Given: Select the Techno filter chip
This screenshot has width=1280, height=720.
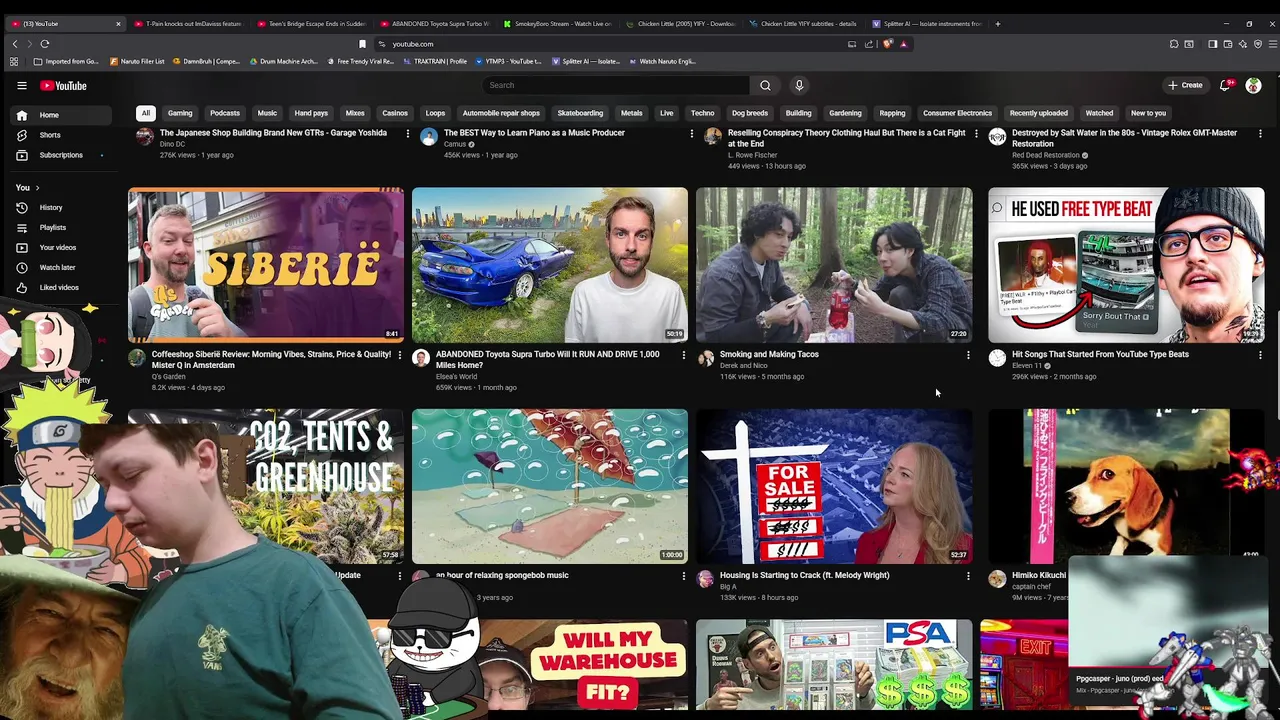Looking at the screenshot, I should pos(702,113).
